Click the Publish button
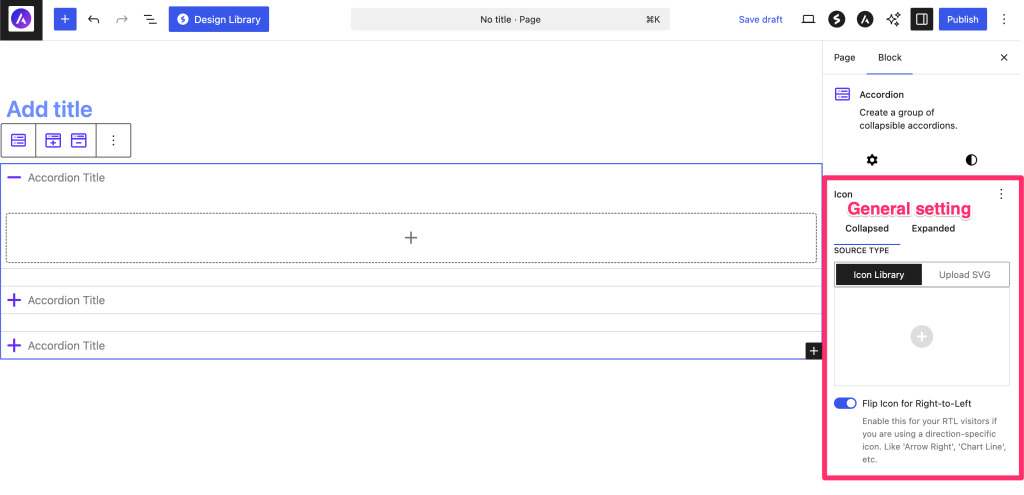The height and width of the screenshot is (495, 1024). click(x=962, y=19)
